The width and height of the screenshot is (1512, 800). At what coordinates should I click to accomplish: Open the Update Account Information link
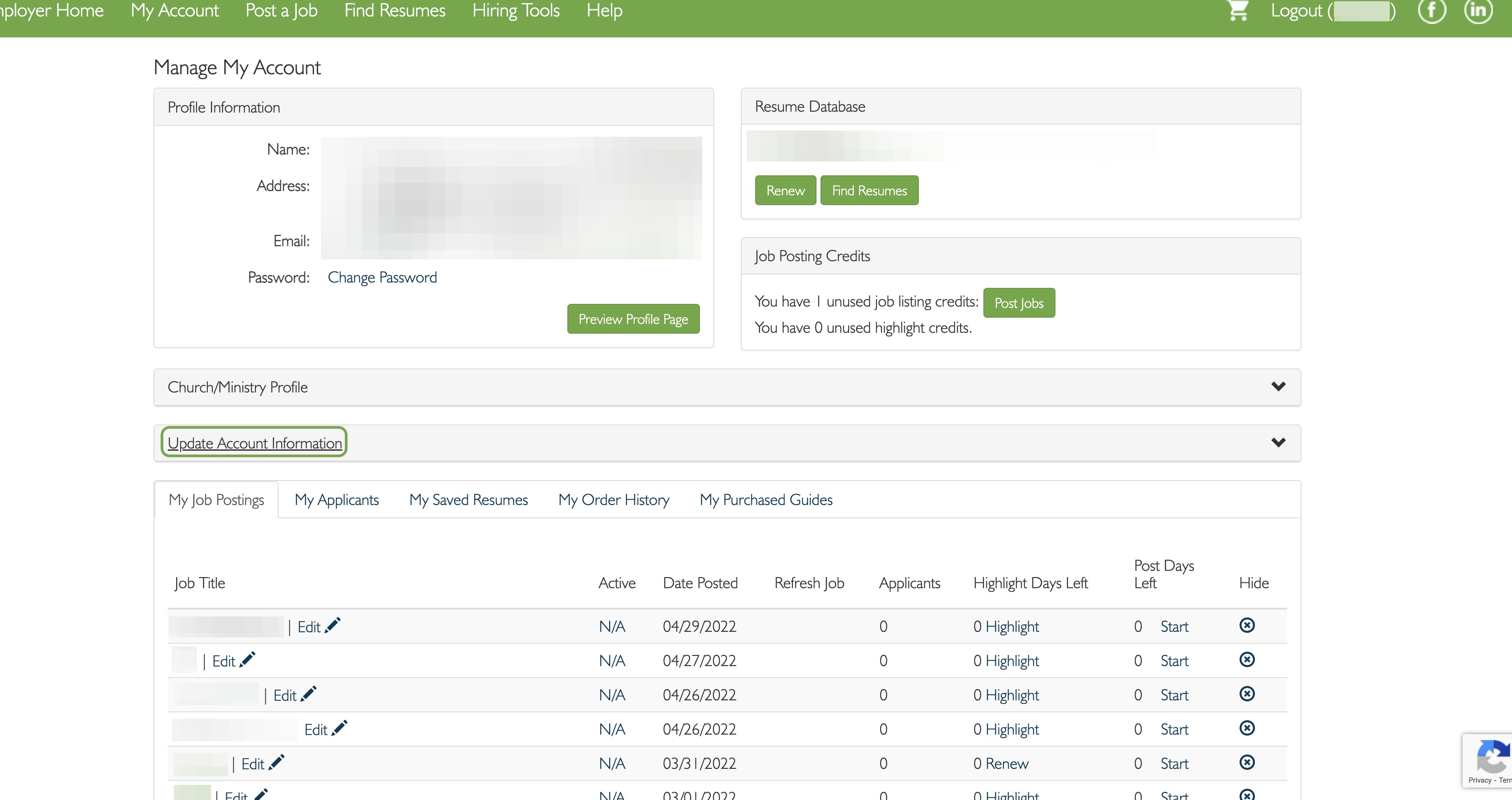[x=255, y=443]
